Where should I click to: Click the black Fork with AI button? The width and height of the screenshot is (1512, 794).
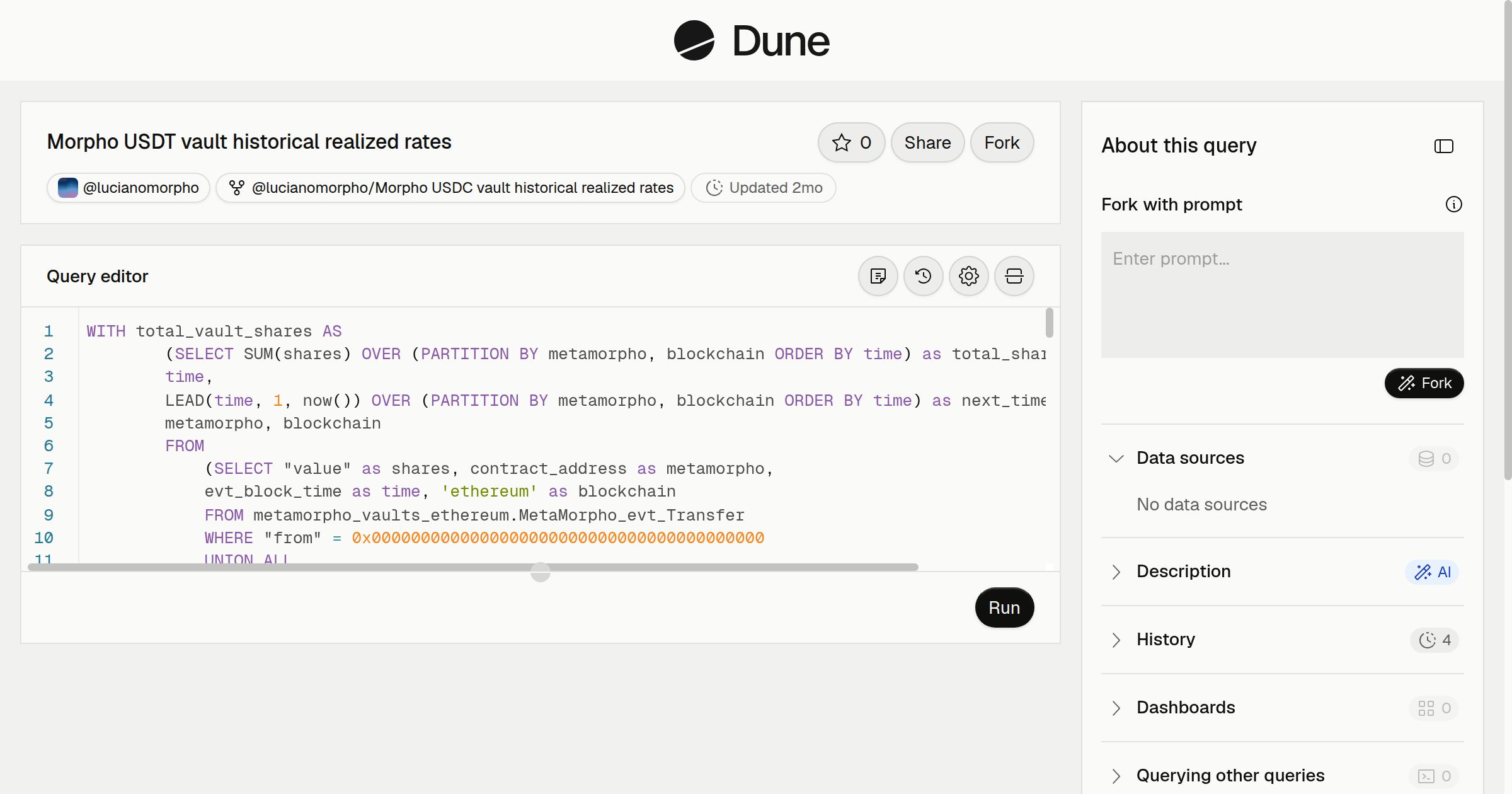pyautogui.click(x=1424, y=383)
